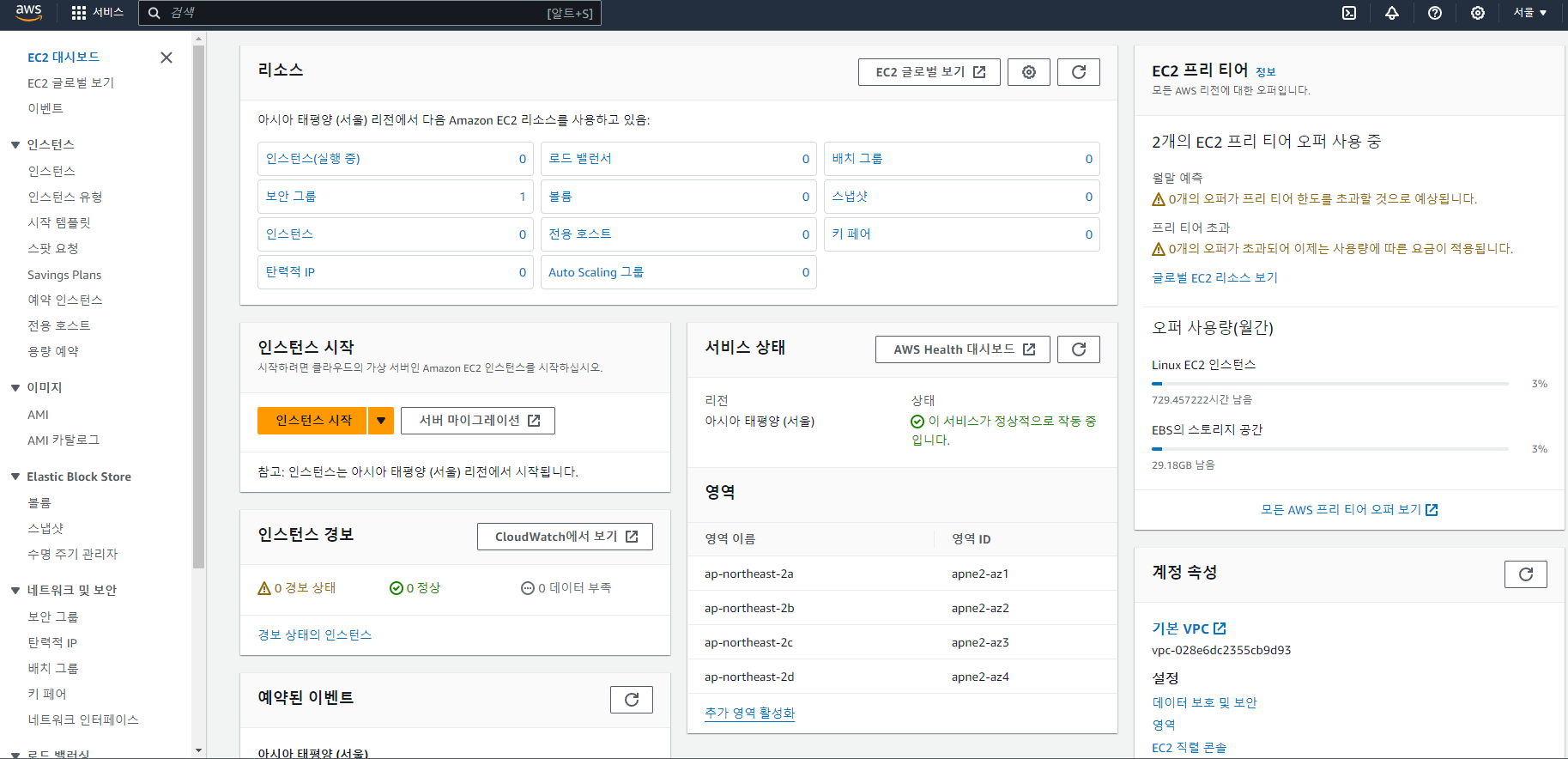1568x759 pixels.
Task: Open the 서비스 grid menu
Action: (98, 13)
